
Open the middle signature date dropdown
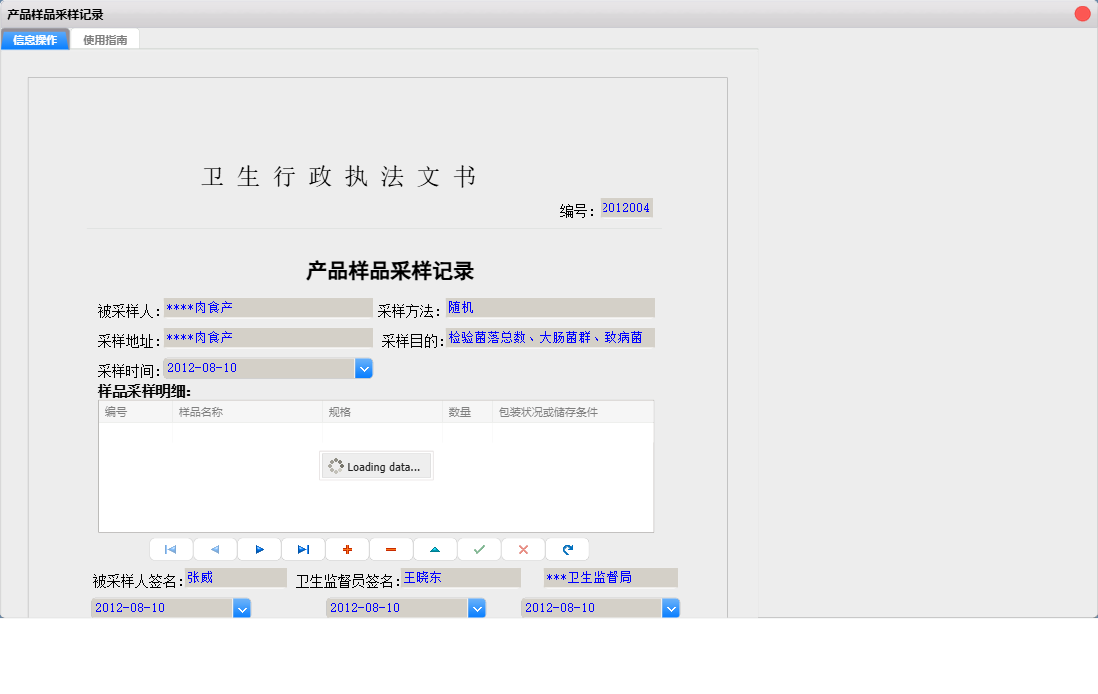[x=477, y=607]
